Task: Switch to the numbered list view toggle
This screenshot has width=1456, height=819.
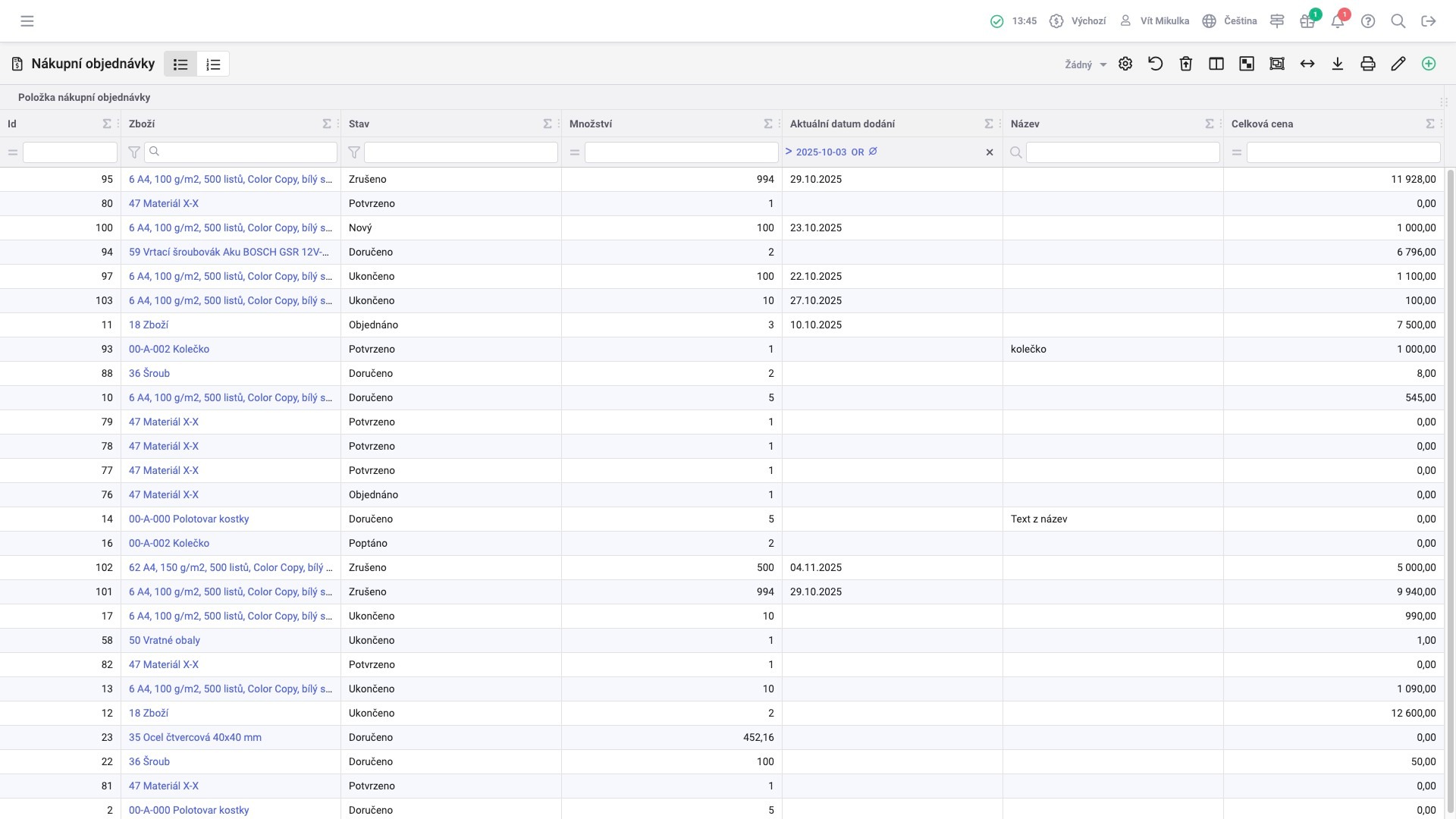Action: click(213, 64)
